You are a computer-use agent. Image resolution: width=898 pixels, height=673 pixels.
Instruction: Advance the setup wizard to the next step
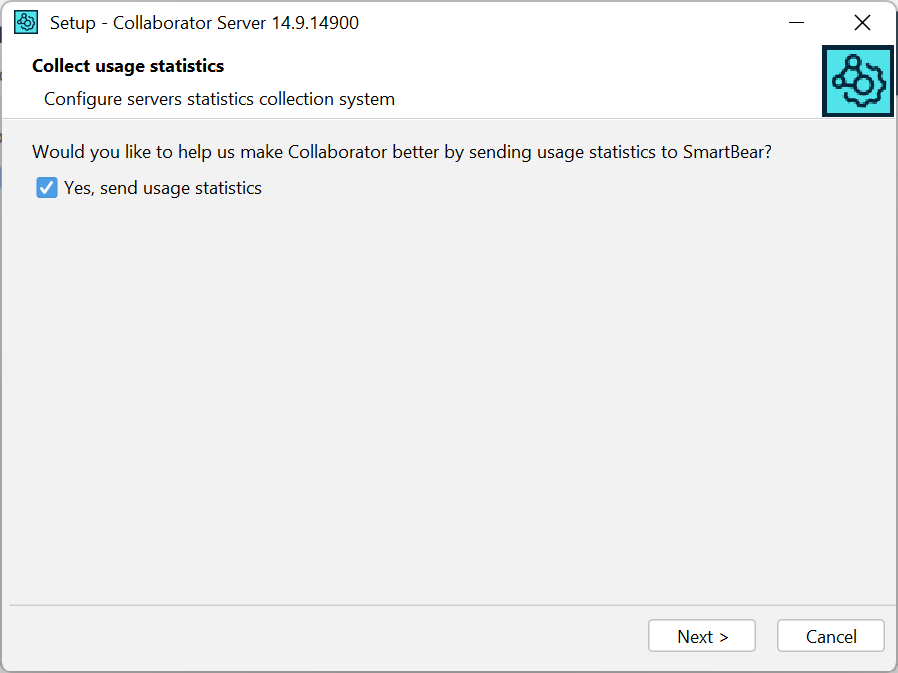(x=701, y=635)
